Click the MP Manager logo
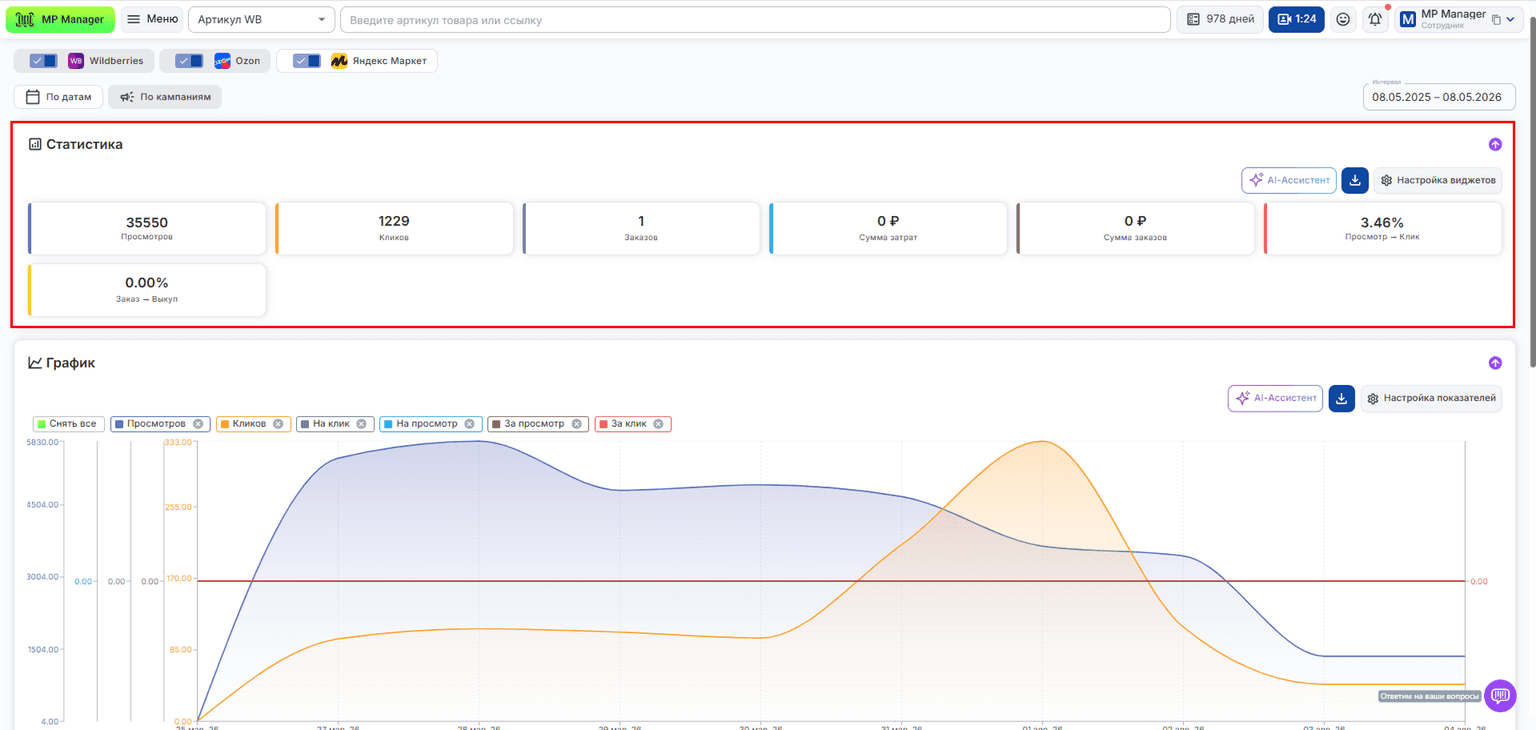1536x730 pixels. [61, 19]
